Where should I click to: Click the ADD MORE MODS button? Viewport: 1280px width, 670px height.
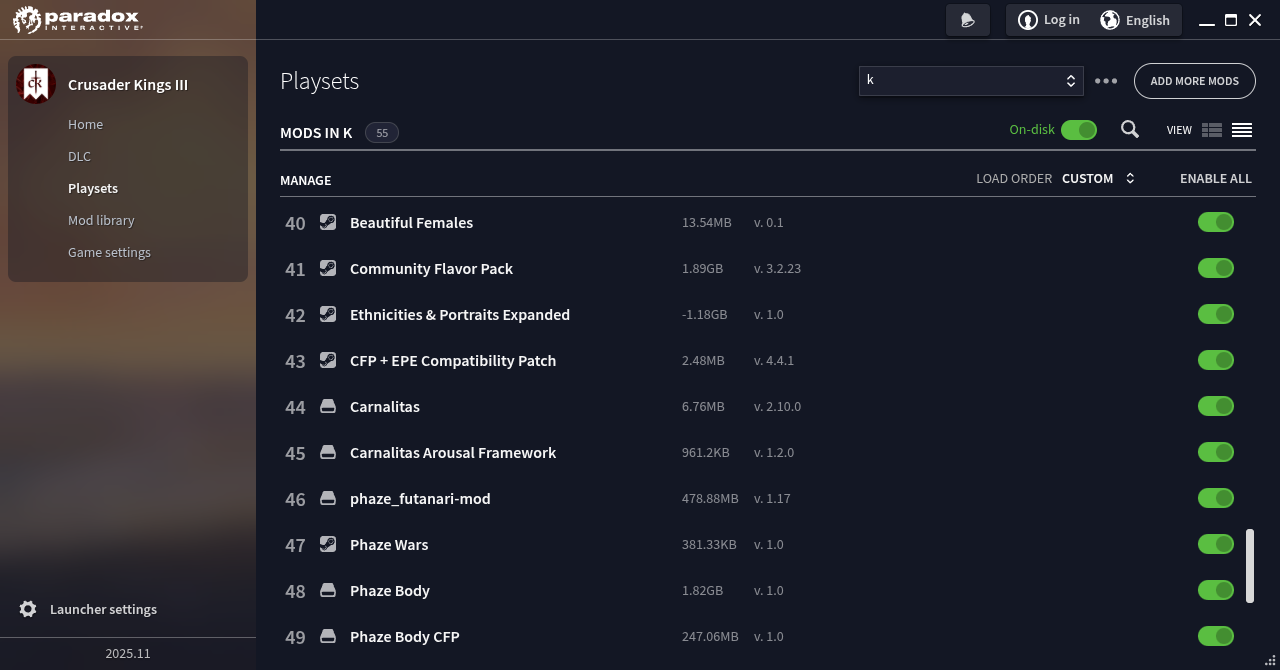[1194, 81]
